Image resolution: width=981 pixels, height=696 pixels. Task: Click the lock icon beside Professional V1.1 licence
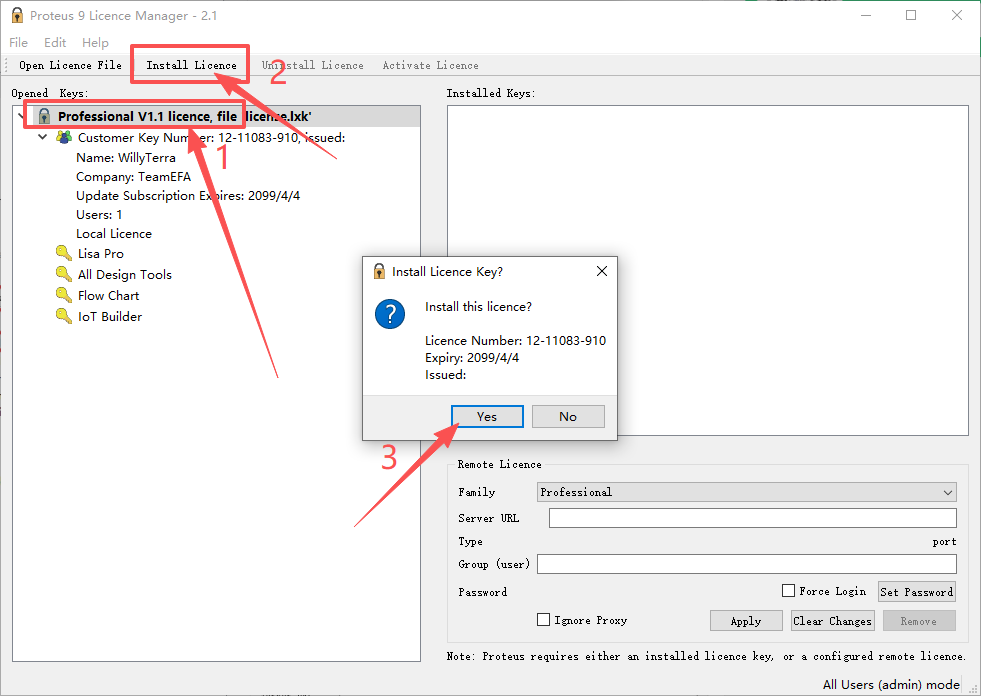(x=44, y=116)
